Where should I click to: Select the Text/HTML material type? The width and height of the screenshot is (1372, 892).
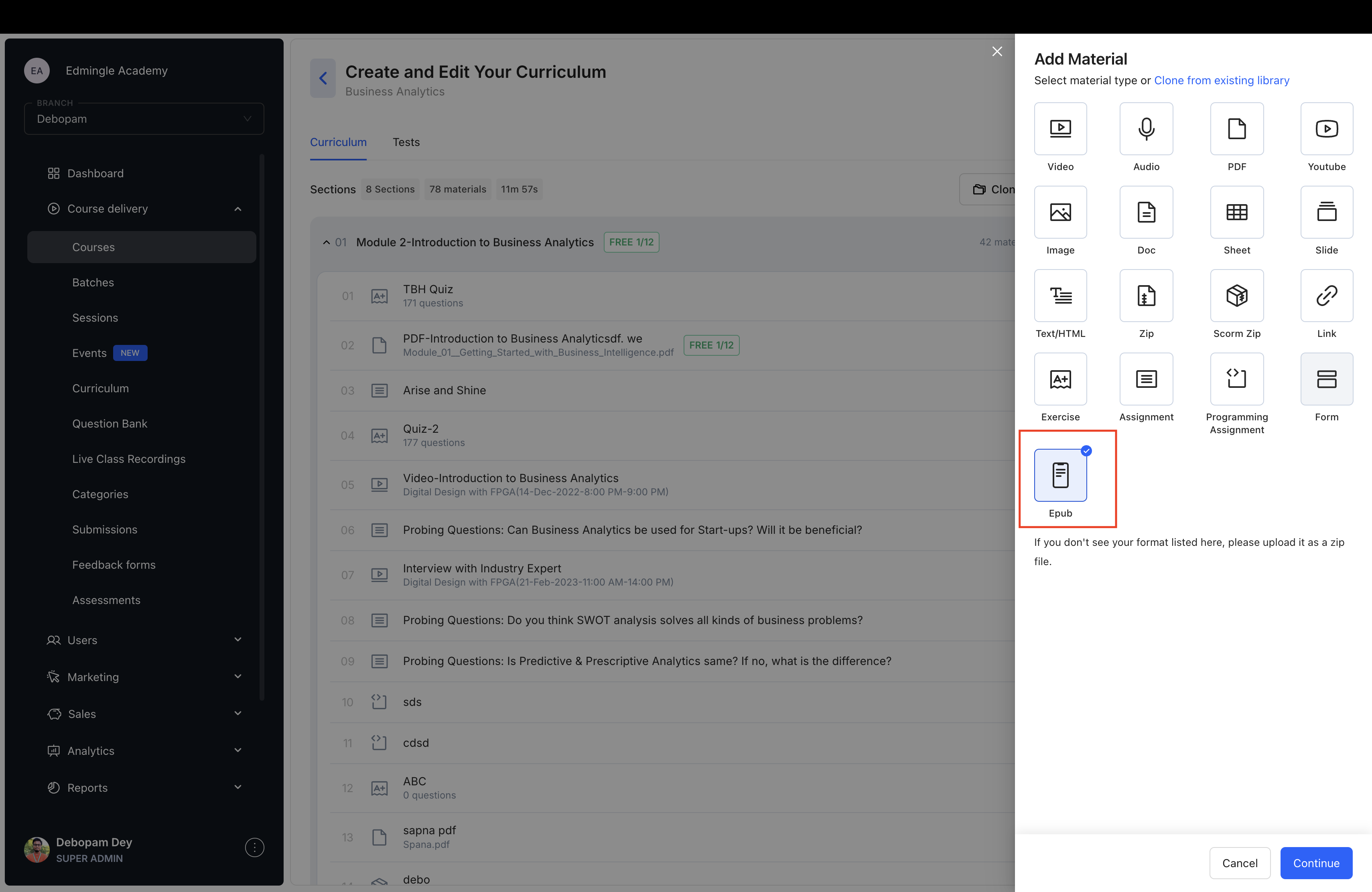coord(1060,296)
